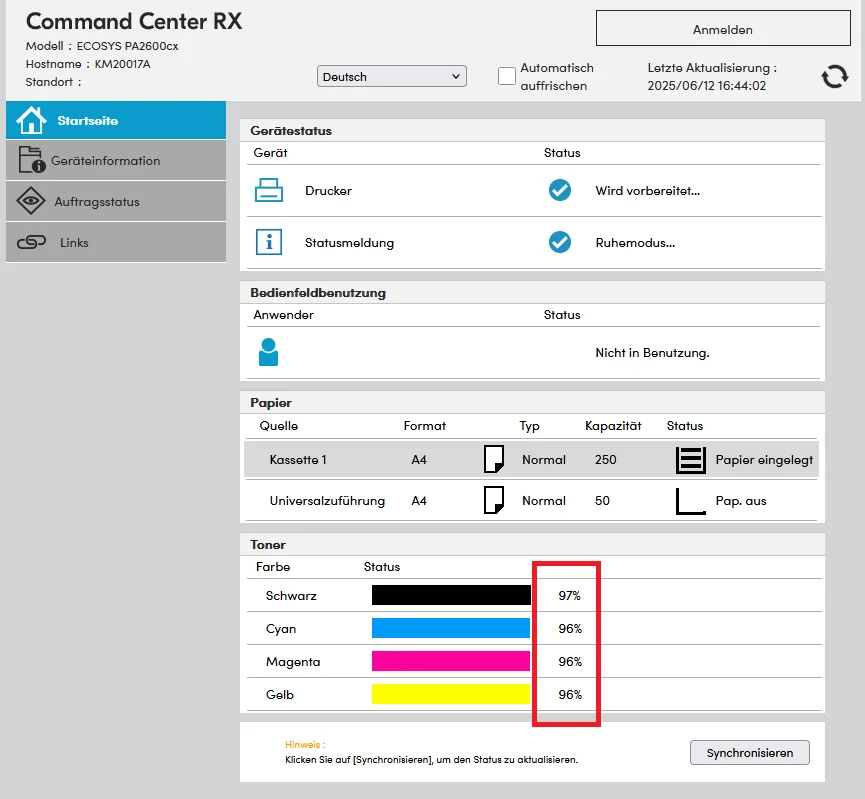Click the Command Center RX title

pyautogui.click(x=134, y=22)
